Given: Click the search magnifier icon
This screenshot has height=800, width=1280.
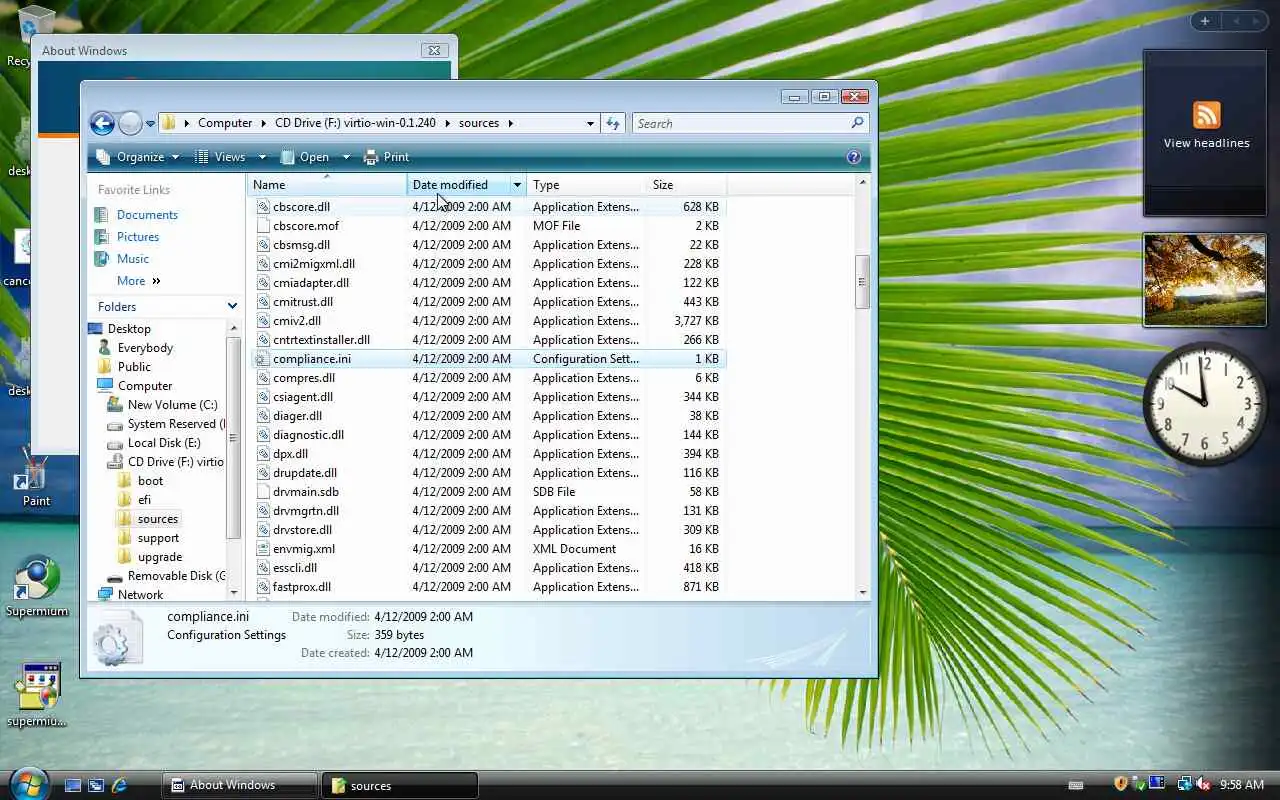Looking at the screenshot, I should [857, 123].
